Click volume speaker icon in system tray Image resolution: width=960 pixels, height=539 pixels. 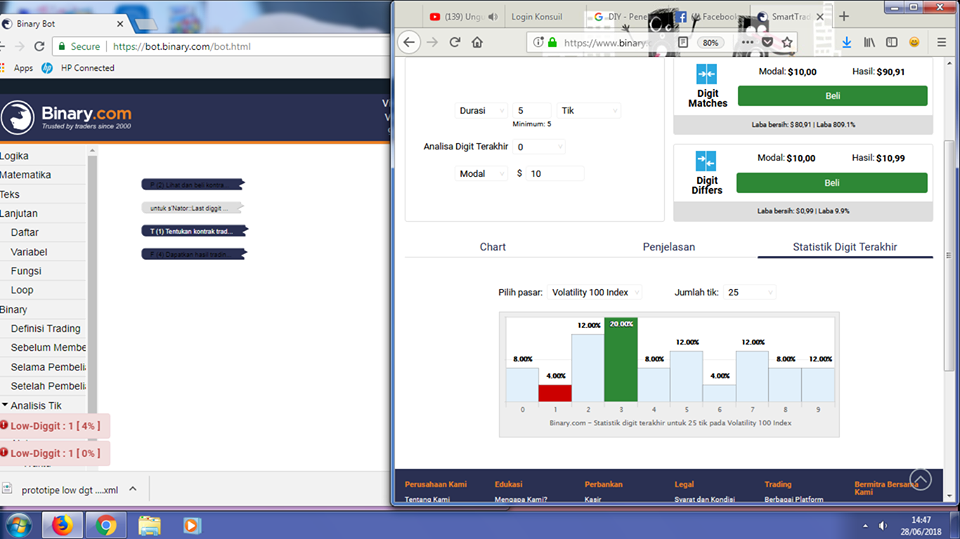pyautogui.click(x=882, y=526)
